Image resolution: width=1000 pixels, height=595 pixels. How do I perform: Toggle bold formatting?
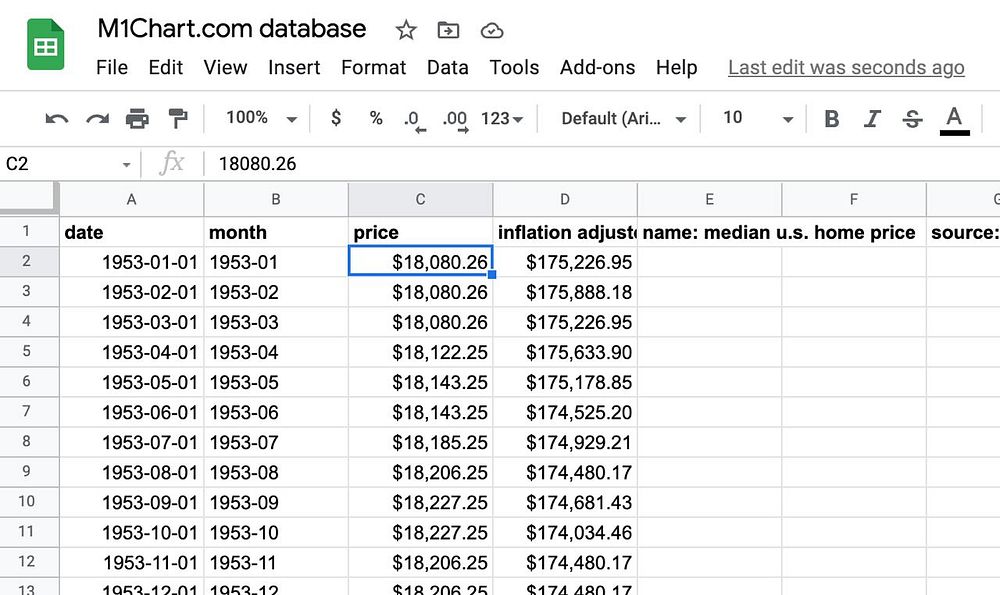coord(831,119)
